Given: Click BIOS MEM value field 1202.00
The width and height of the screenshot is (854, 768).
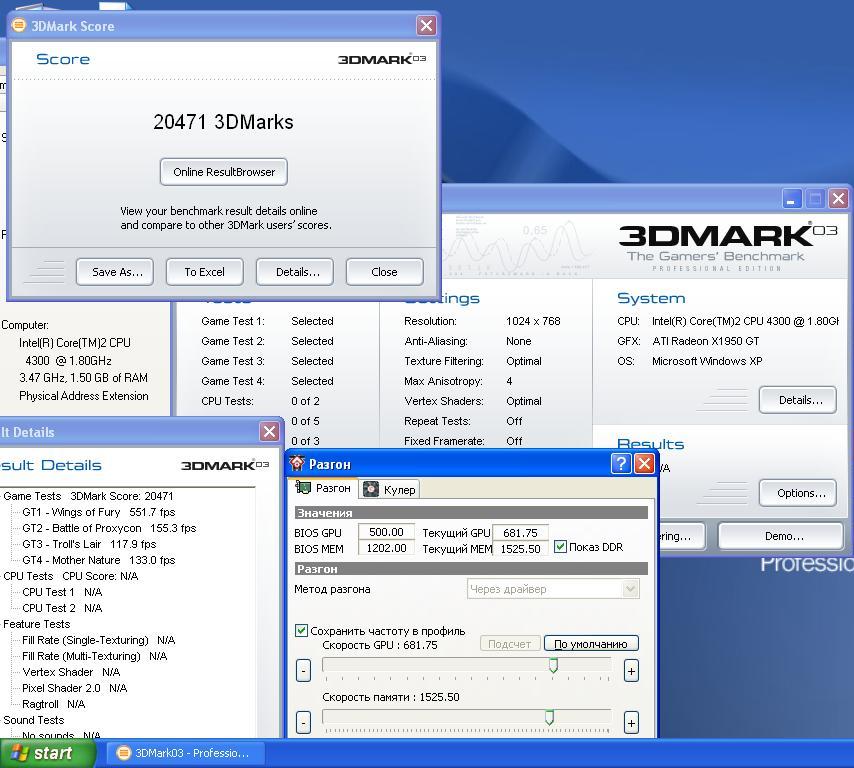Looking at the screenshot, I should [386, 548].
